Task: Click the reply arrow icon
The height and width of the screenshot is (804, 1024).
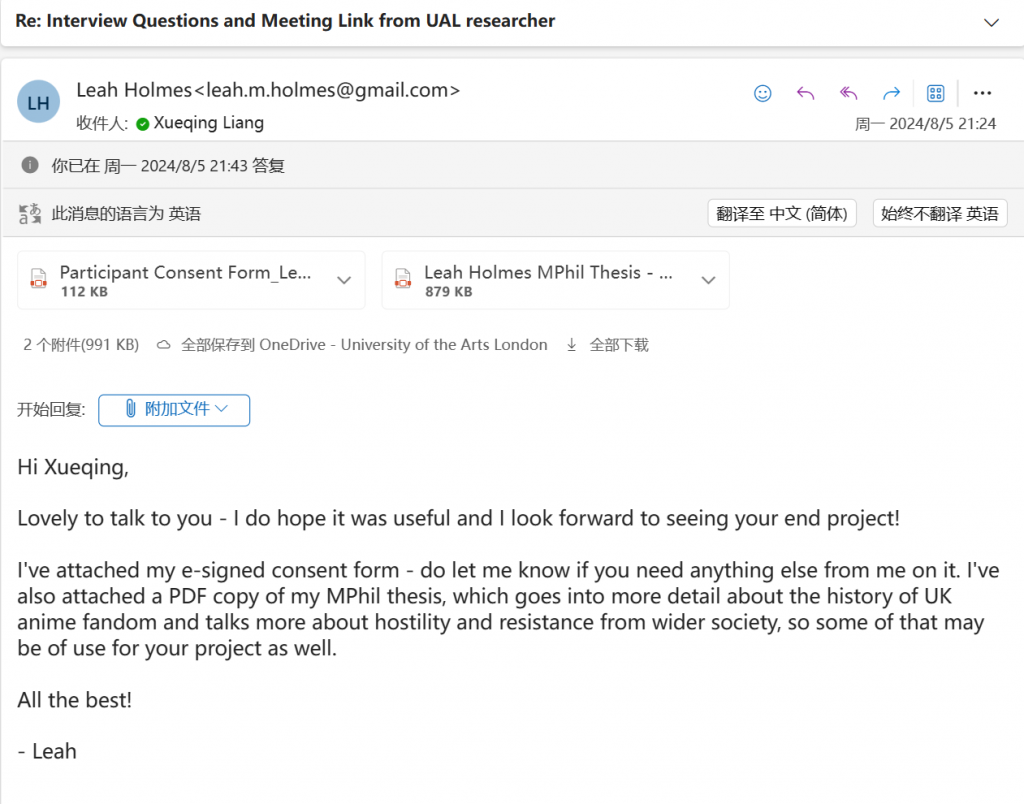Action: point(805,93)
